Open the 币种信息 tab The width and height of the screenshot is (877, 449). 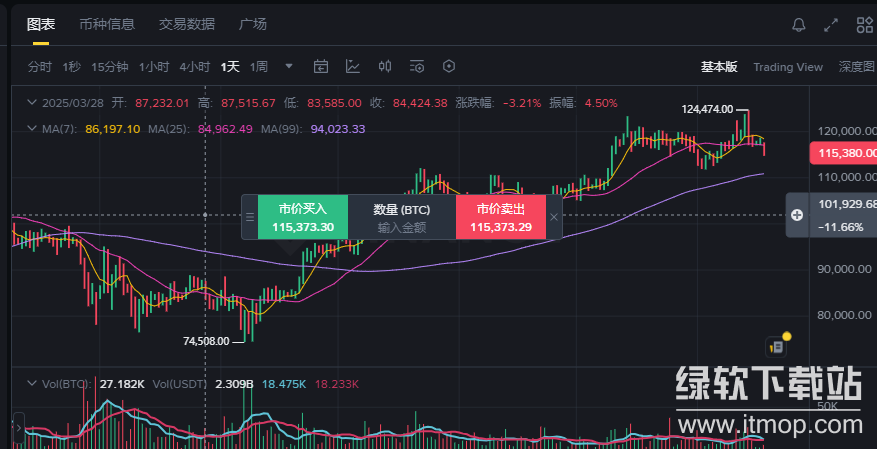coord(107,24)
